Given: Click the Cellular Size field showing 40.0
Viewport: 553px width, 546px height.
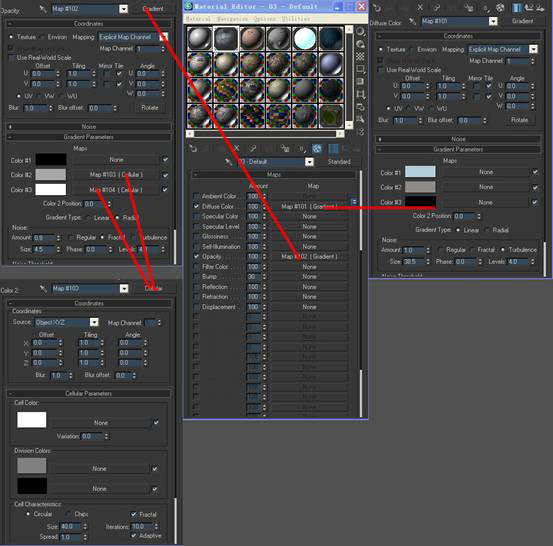Looking at the screenshot, I should [x=71, y=527].
